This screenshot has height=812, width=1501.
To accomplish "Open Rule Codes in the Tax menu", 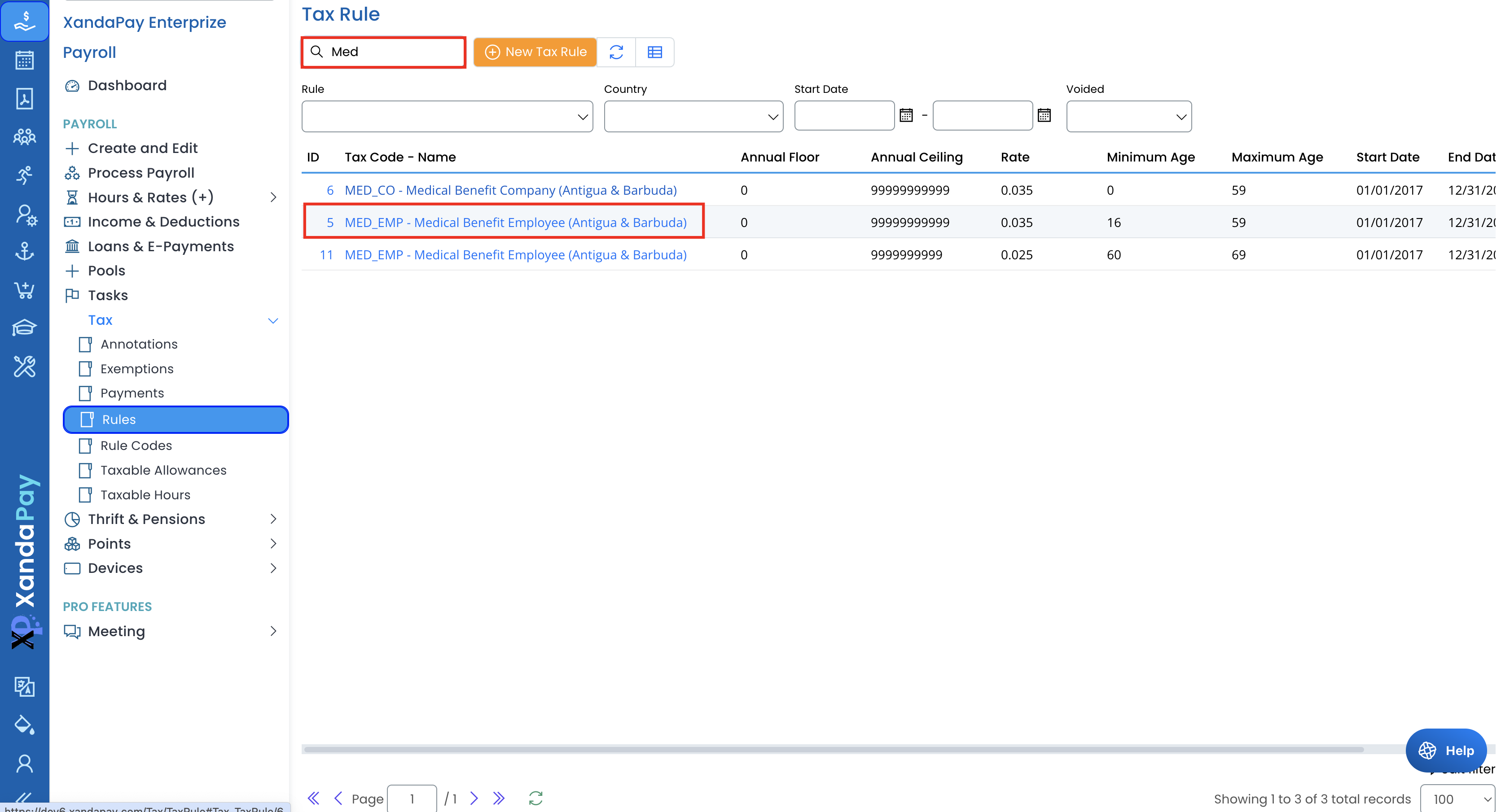I will coord(136,445).
